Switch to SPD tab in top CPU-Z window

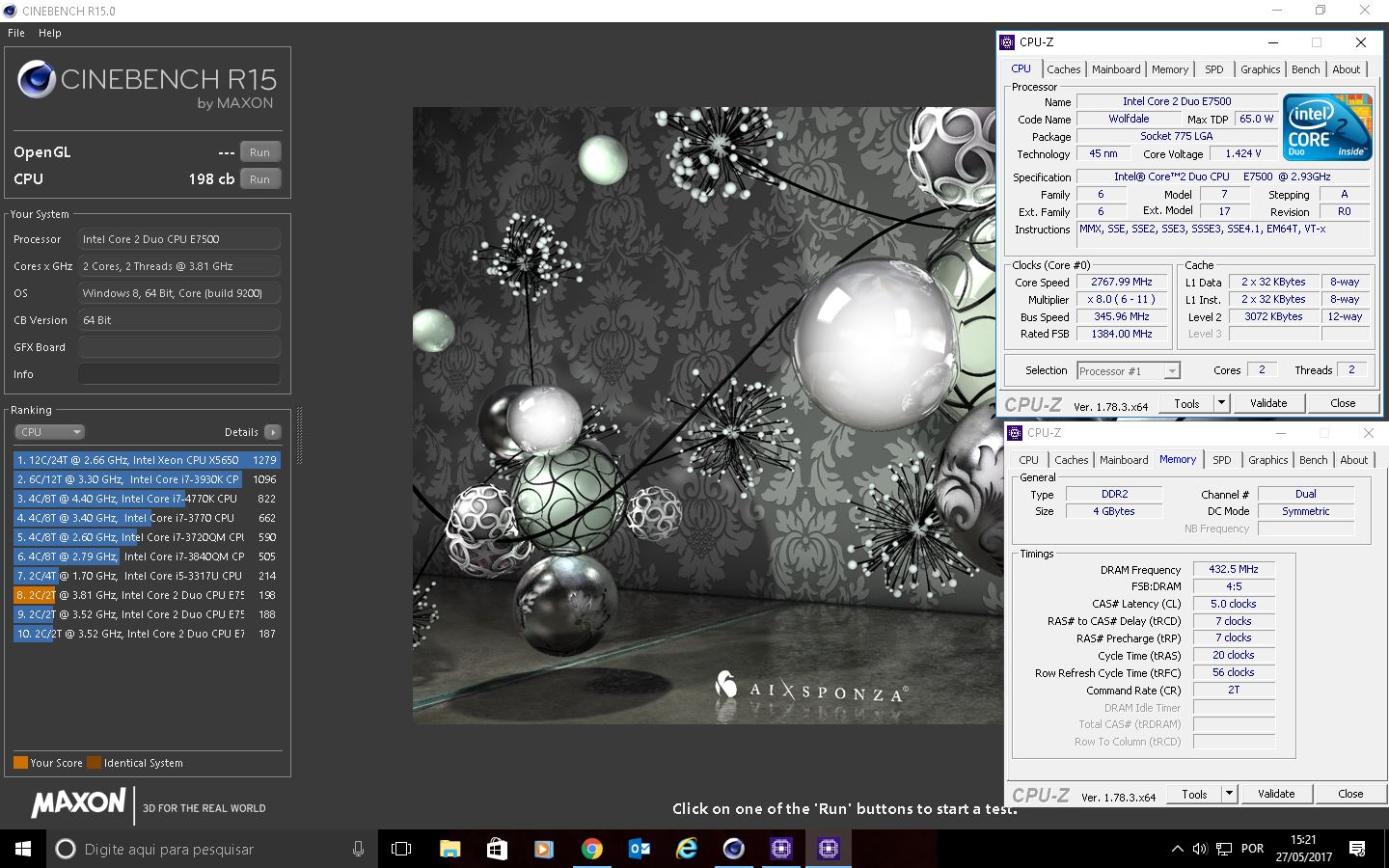coord(1214,69)
